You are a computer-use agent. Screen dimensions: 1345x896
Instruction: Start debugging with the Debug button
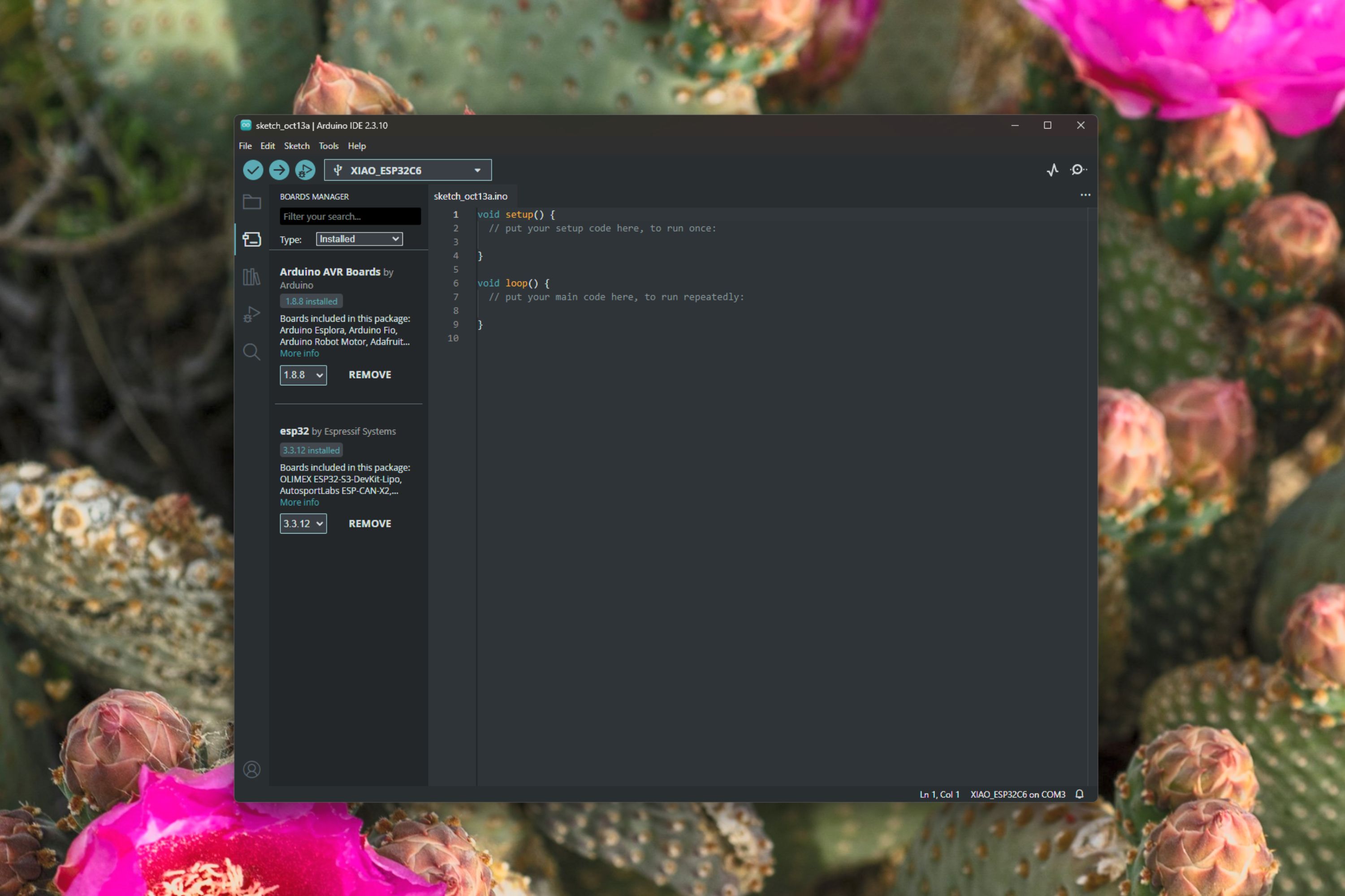pyautogui.click(x=305, y=170)
